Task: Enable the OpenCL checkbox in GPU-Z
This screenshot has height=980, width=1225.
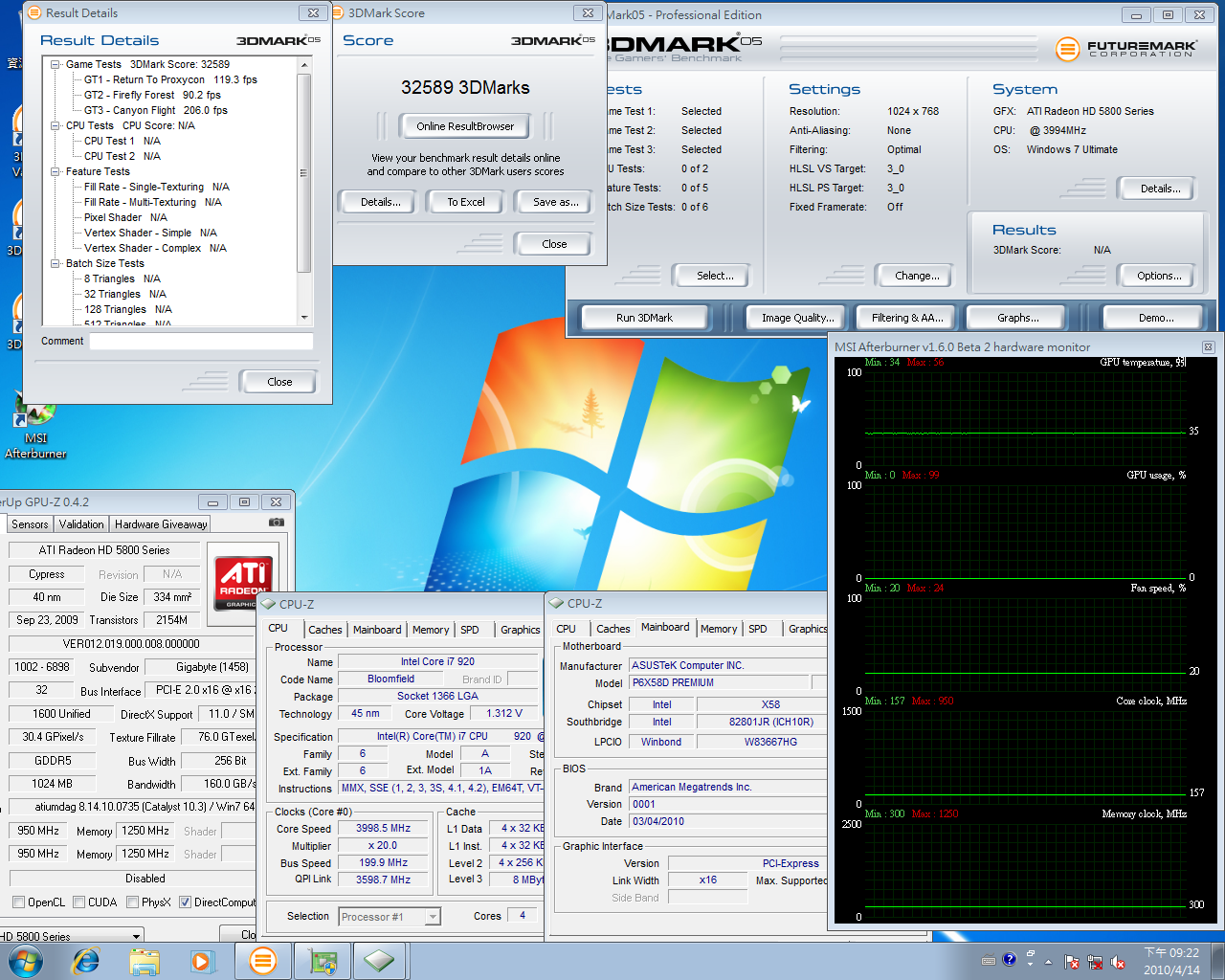Action: click(x=18, y=902)
